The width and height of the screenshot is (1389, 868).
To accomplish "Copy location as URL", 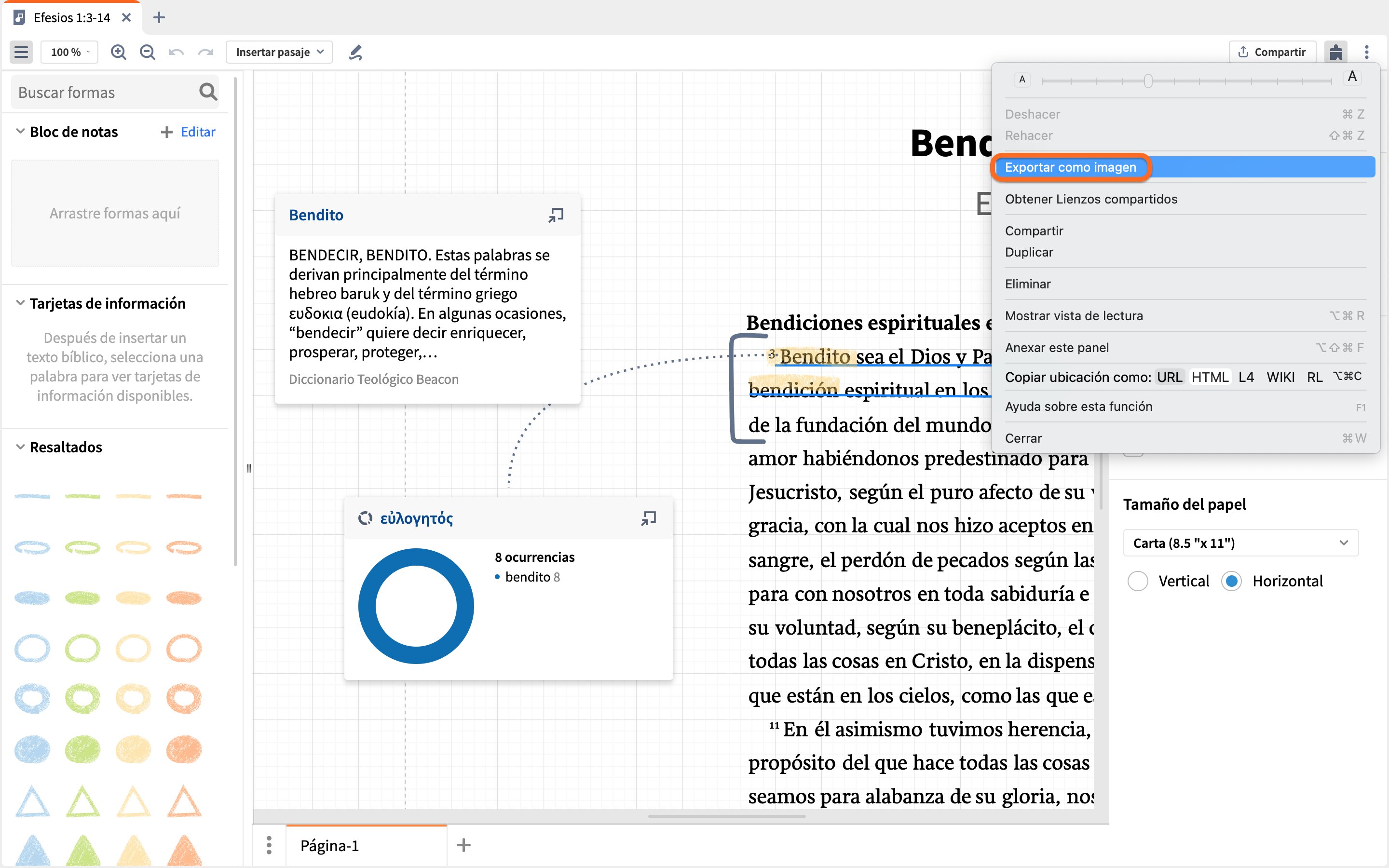I will 1169,377.
